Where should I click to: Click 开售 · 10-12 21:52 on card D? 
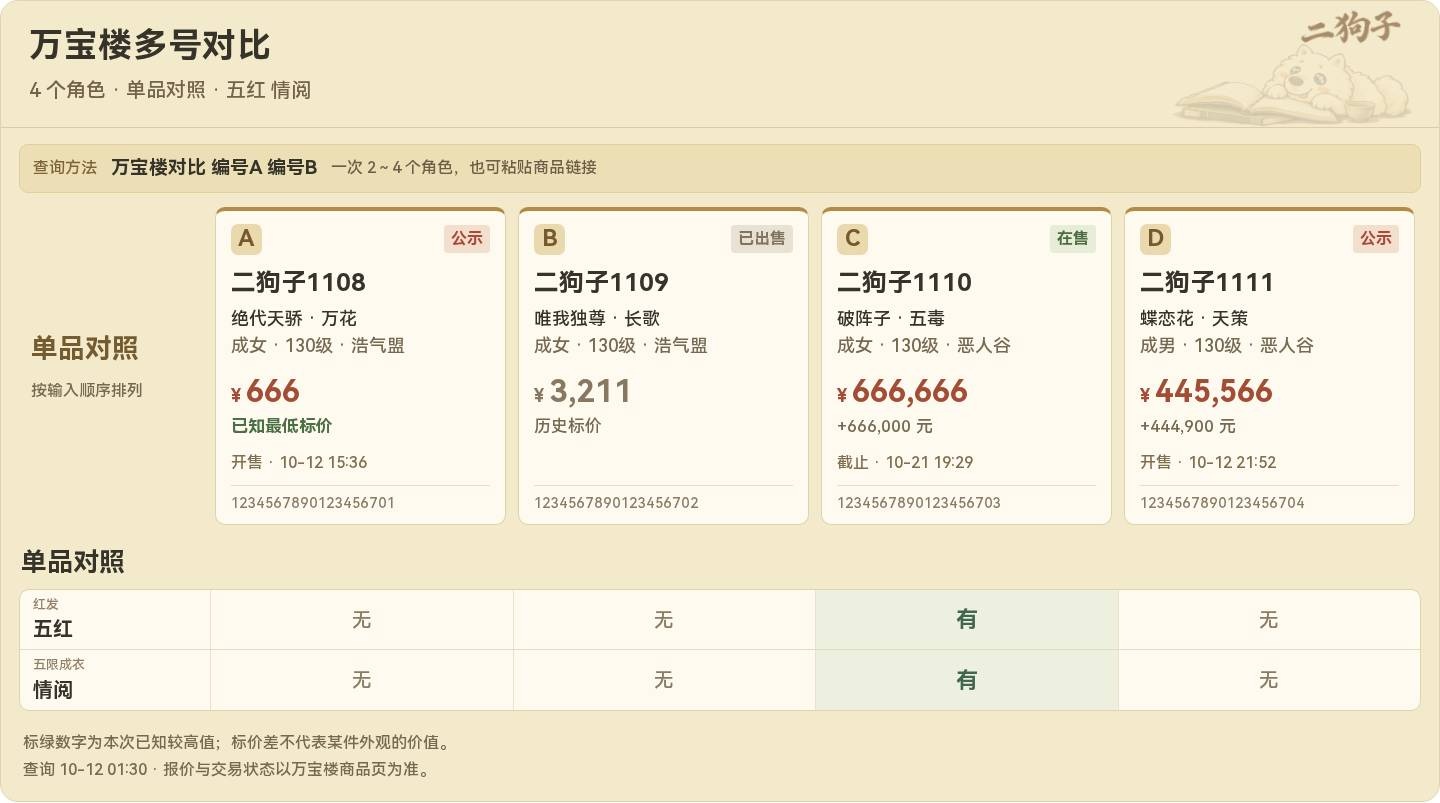1208,462
